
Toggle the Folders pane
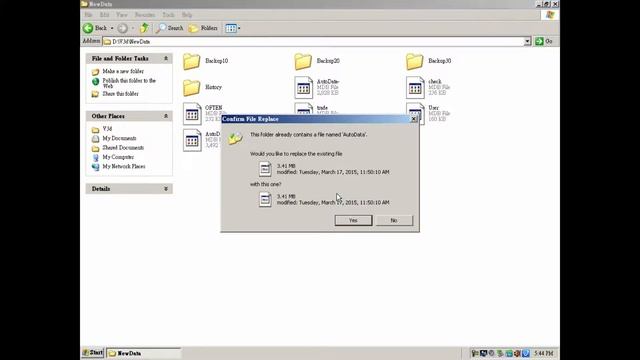(203, 28)
